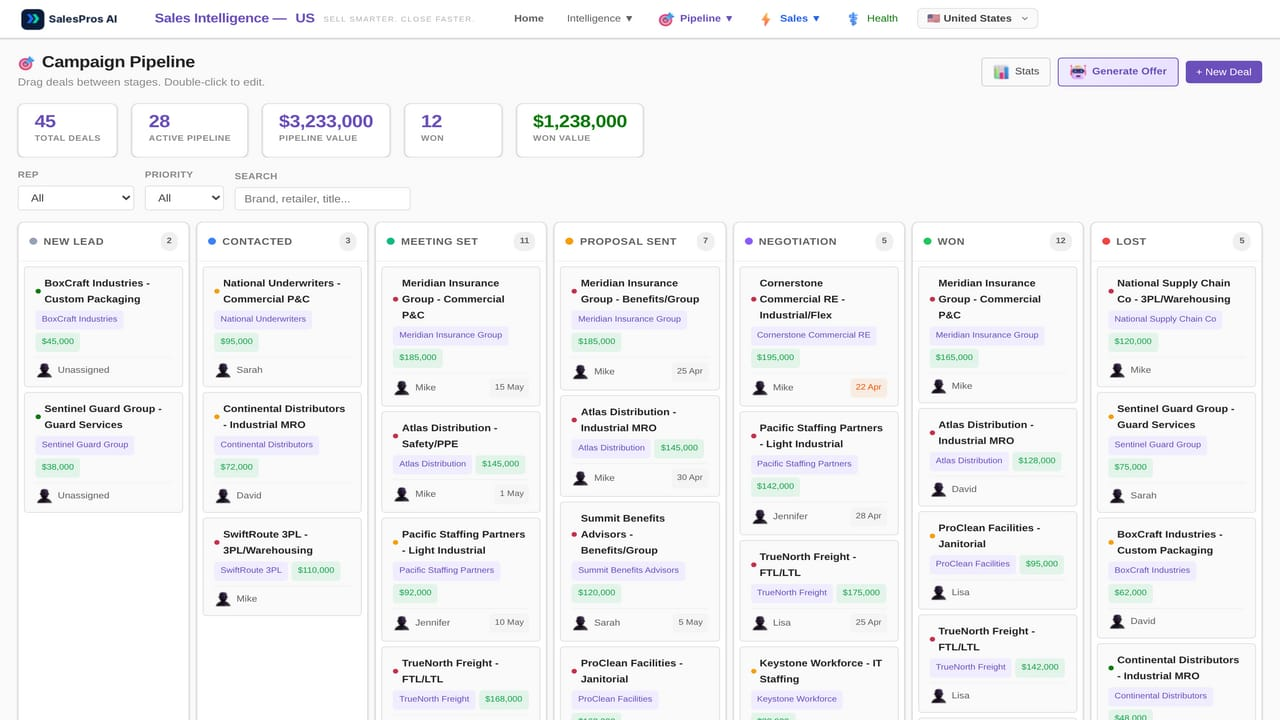The image size is (1280, 720).
Task: Click the teal dot of Meeting Set column
Action: click(x=391, y=241)
